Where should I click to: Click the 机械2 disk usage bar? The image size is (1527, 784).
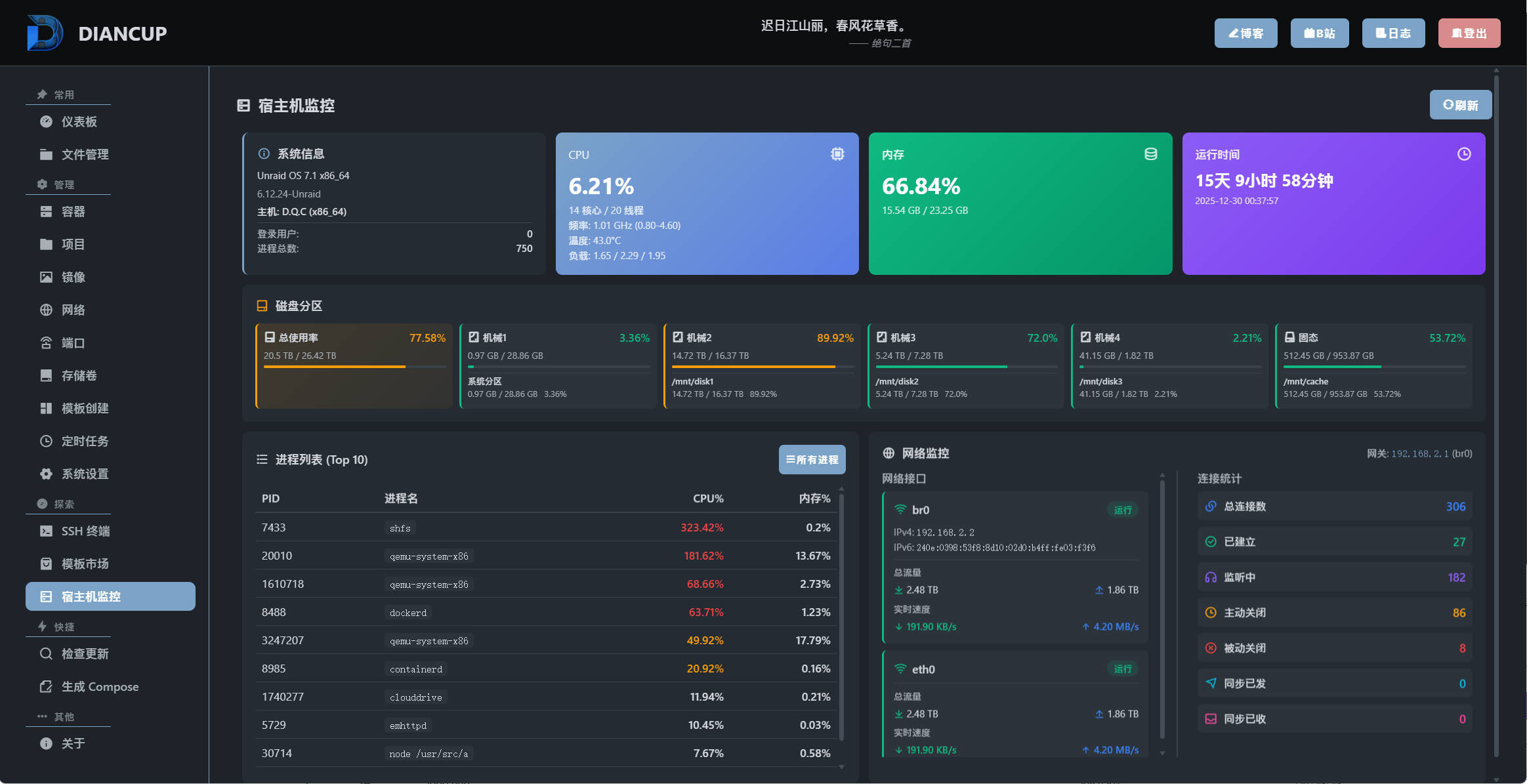(x=761, y=367)
